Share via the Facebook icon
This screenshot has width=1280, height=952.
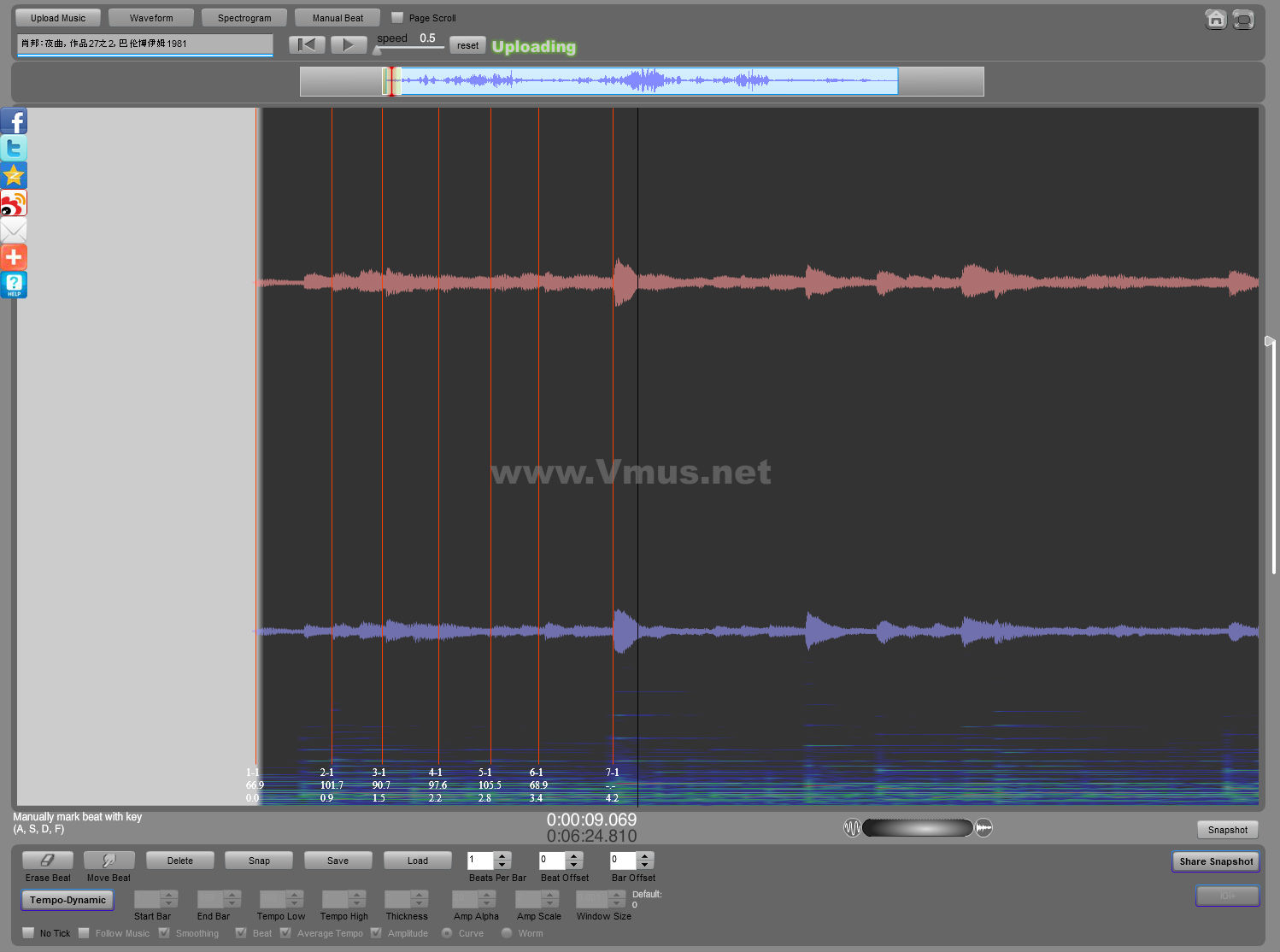[14, 121]
